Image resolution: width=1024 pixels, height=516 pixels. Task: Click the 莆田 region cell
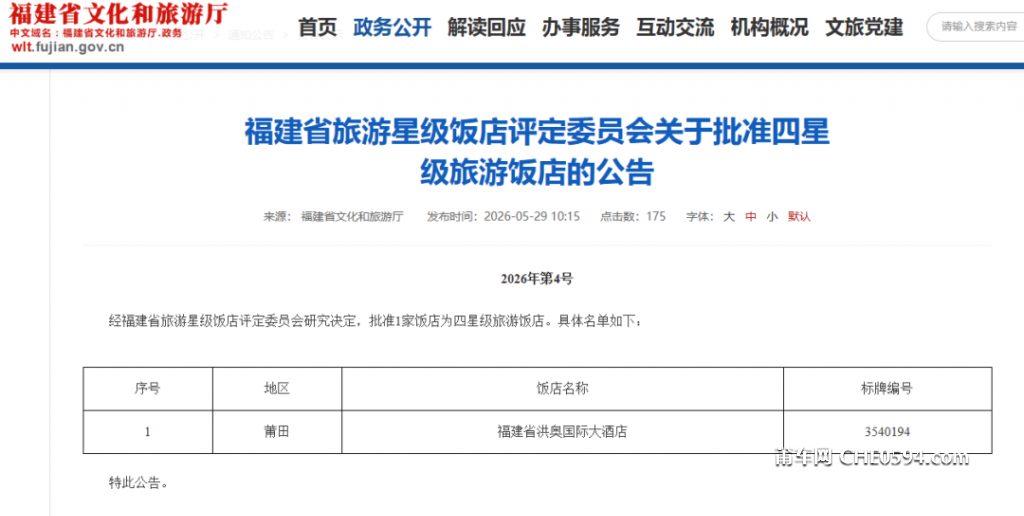(x=277, y=432)
